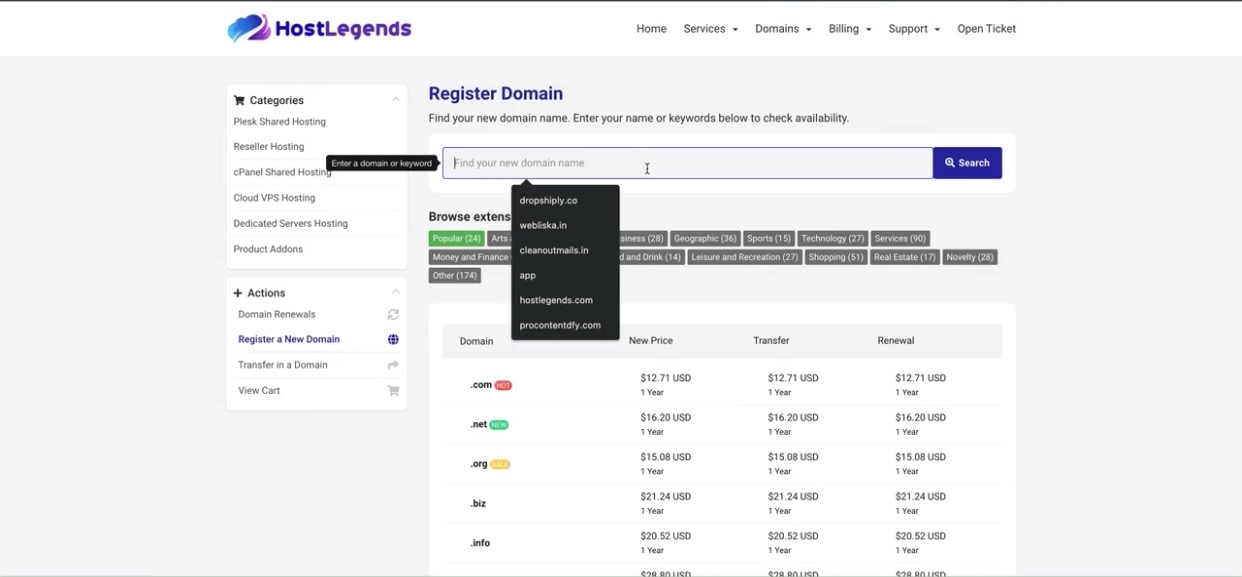Click the New Price column header
The height and width of the screenshot is (577, 1242).
[x=651, y=341]
